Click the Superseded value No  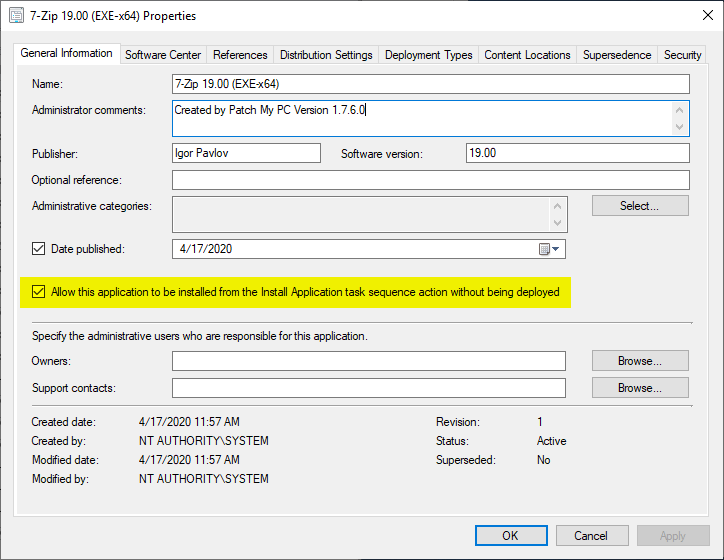pos(543,460)
